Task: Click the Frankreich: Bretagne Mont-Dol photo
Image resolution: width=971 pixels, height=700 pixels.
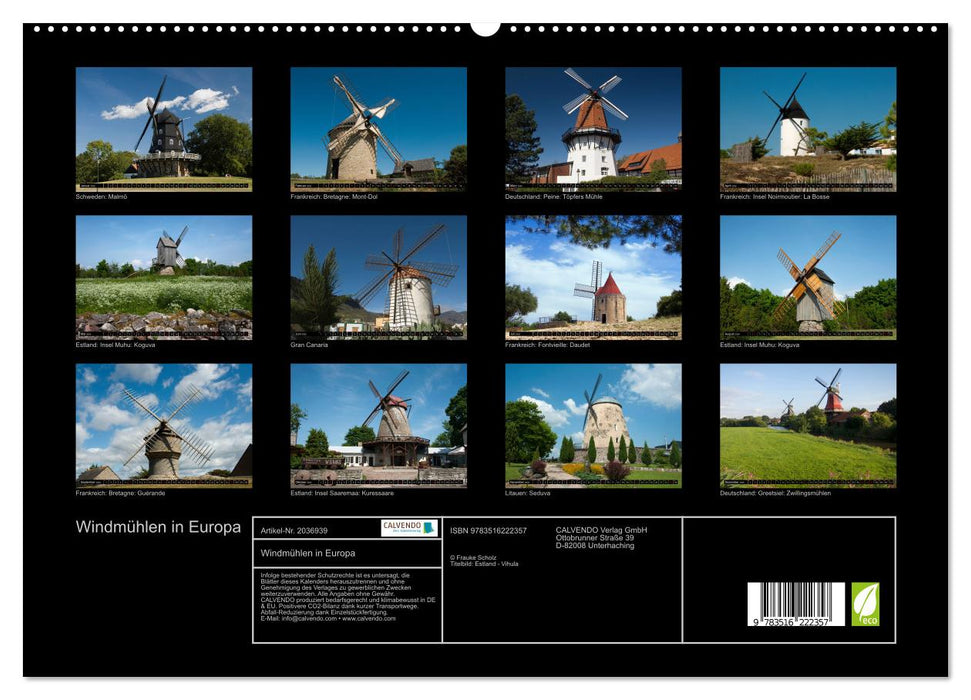Action: (377, 128)
